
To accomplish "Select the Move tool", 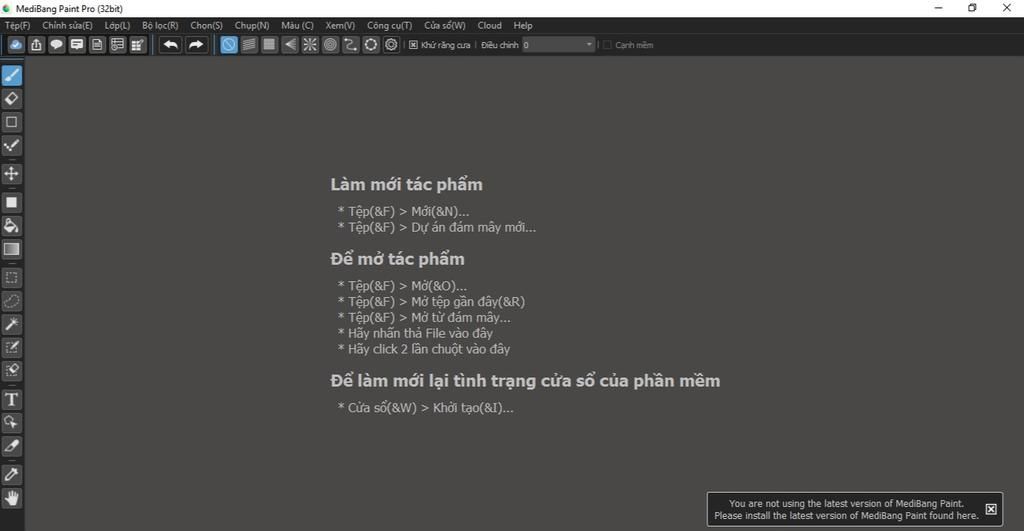I will coord(12,174).
